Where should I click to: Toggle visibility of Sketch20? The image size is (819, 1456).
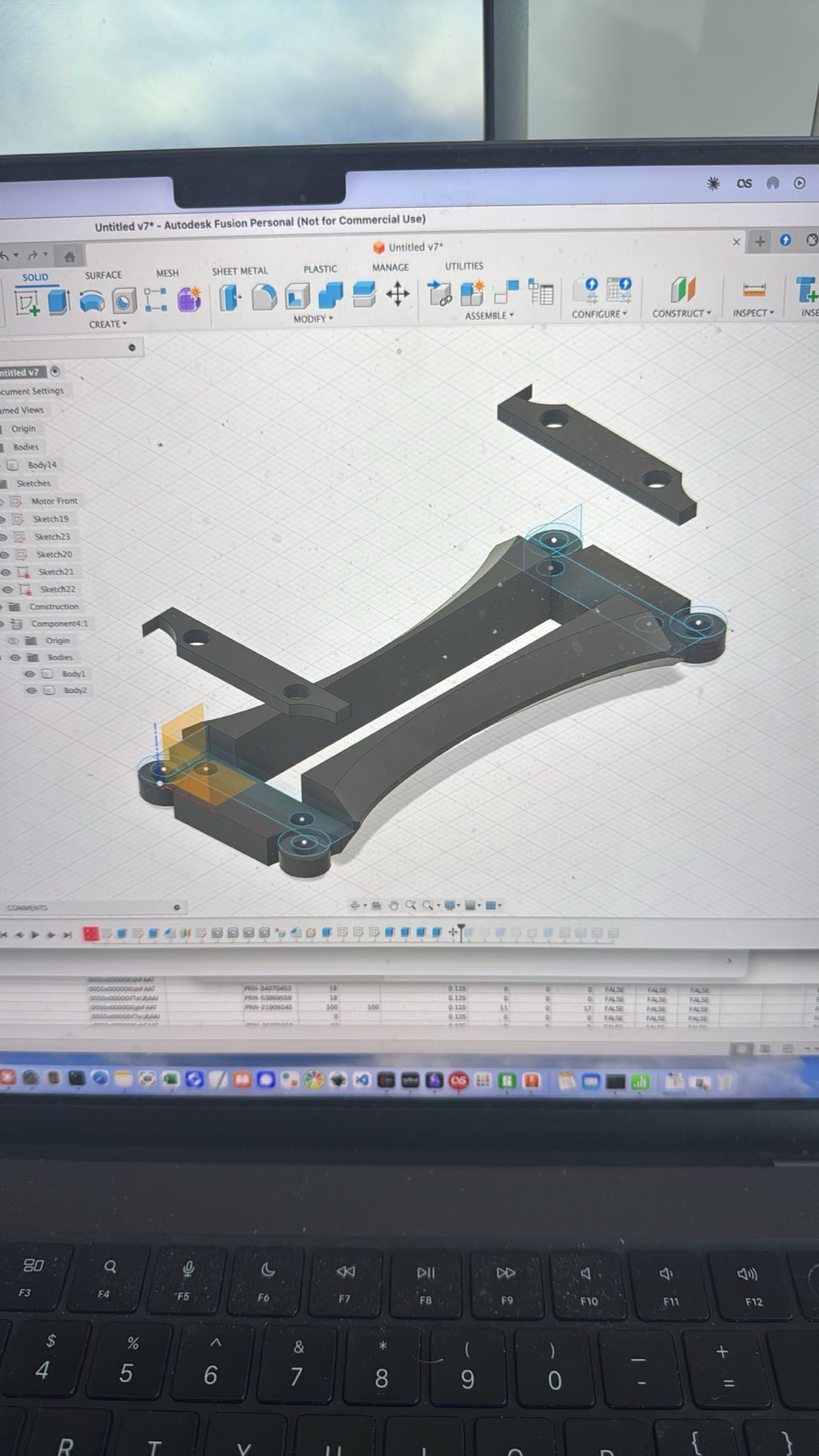[5, 554]
